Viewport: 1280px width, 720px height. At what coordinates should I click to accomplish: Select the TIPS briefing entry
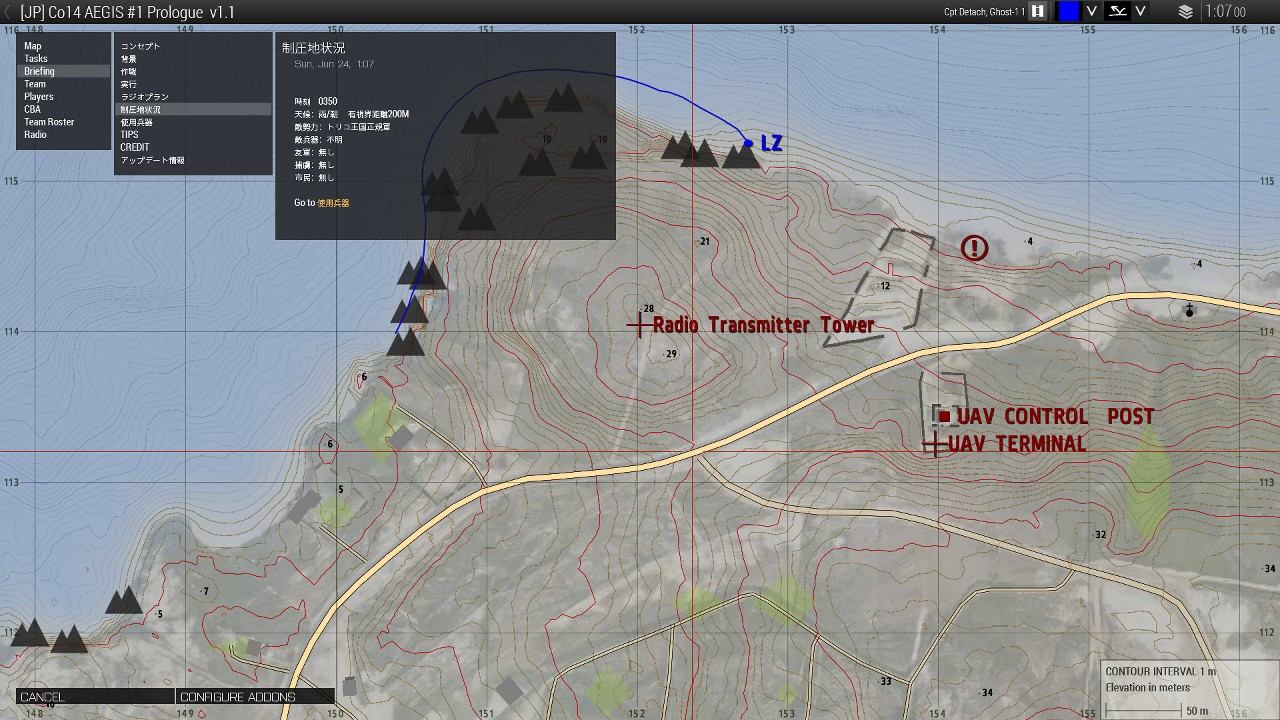pos(193,135)
